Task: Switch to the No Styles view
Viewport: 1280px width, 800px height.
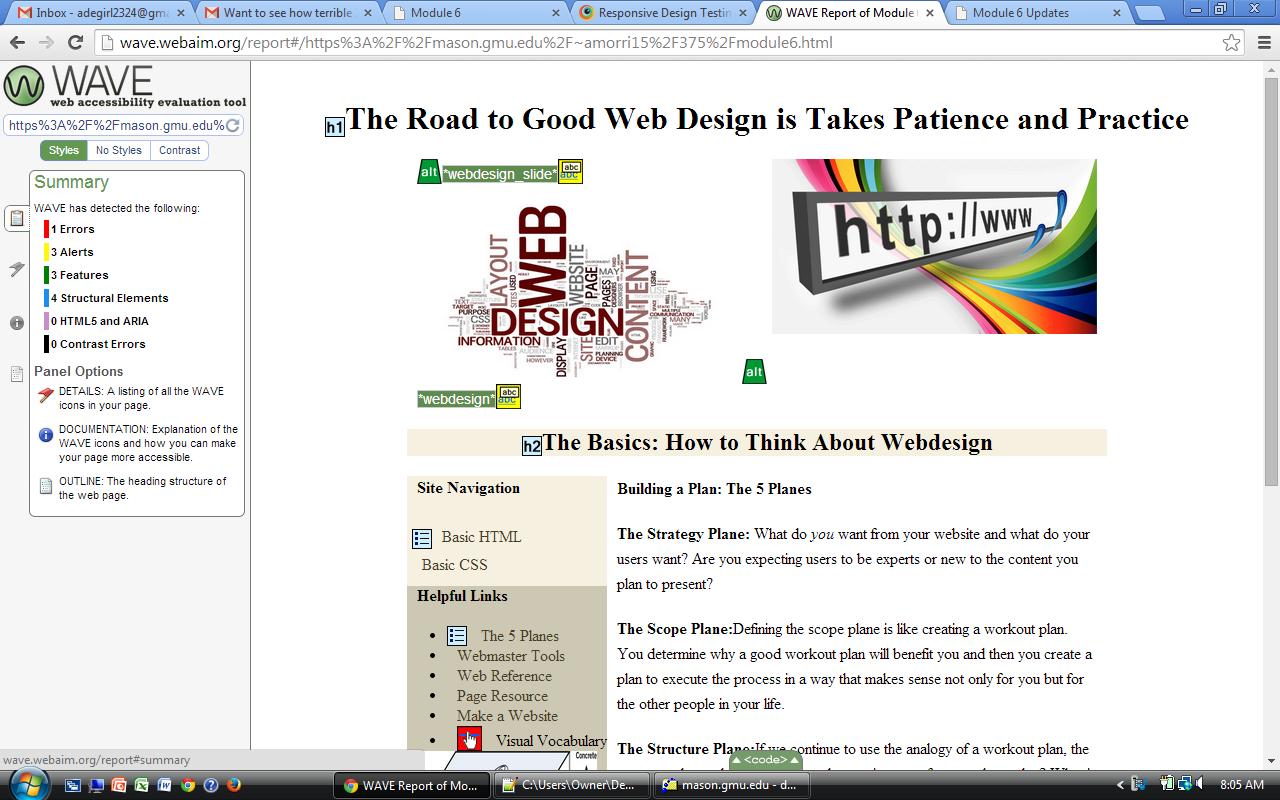Action: (x=119, y=150)
